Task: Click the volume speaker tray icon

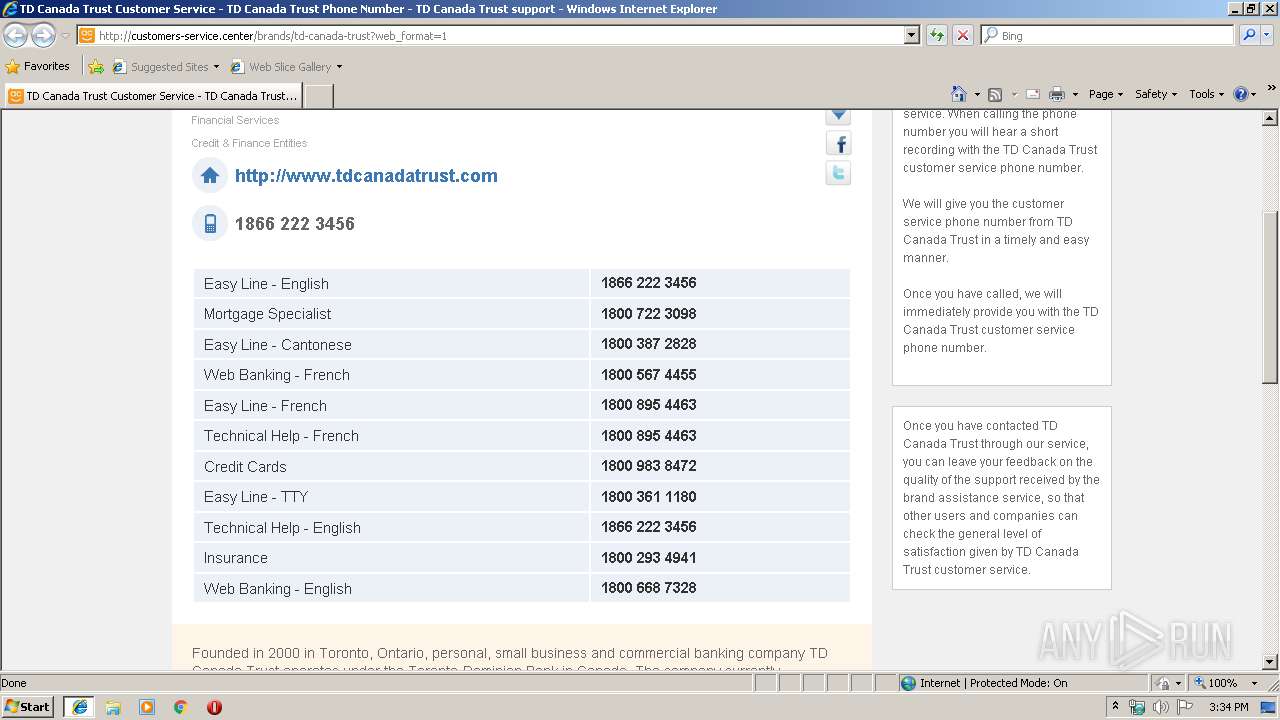Action: 1160,707
